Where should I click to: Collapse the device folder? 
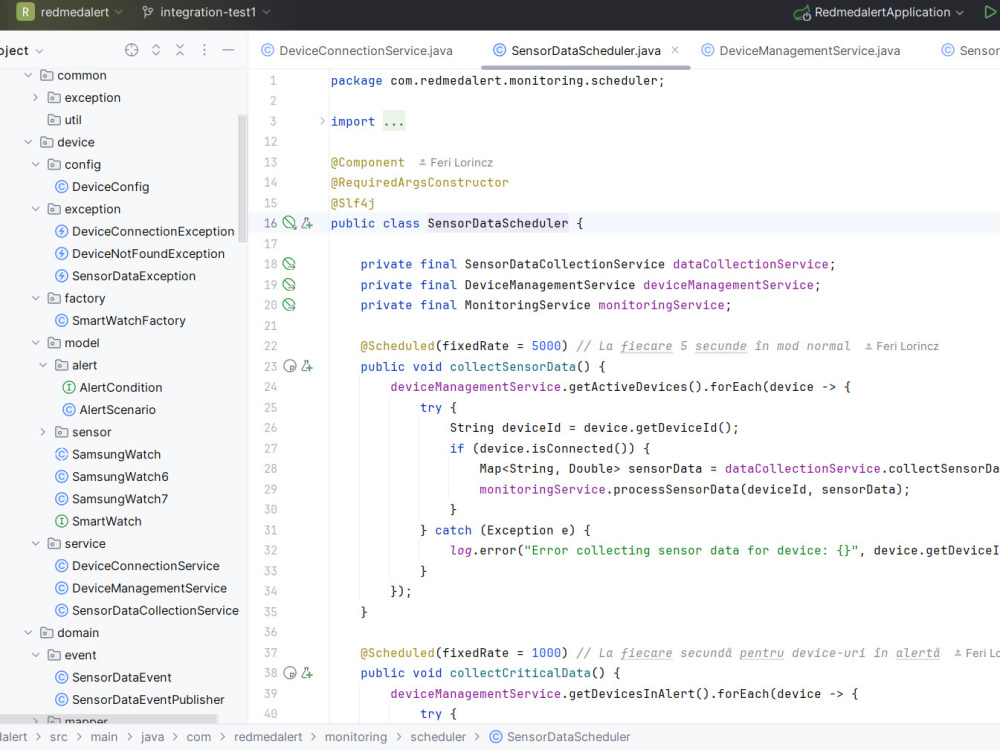(28, 142)
